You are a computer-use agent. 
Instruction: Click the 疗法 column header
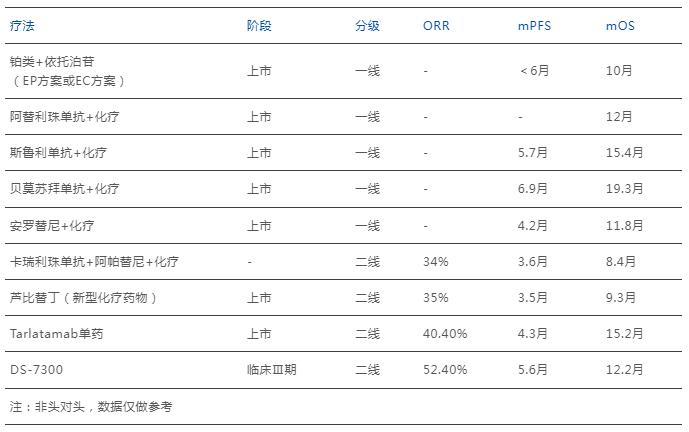coord(22,25)
